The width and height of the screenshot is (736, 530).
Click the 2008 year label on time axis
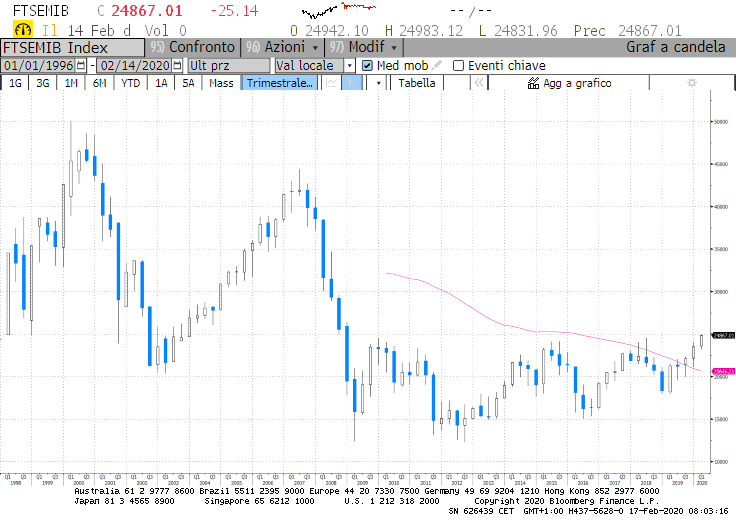click(330, 483)
